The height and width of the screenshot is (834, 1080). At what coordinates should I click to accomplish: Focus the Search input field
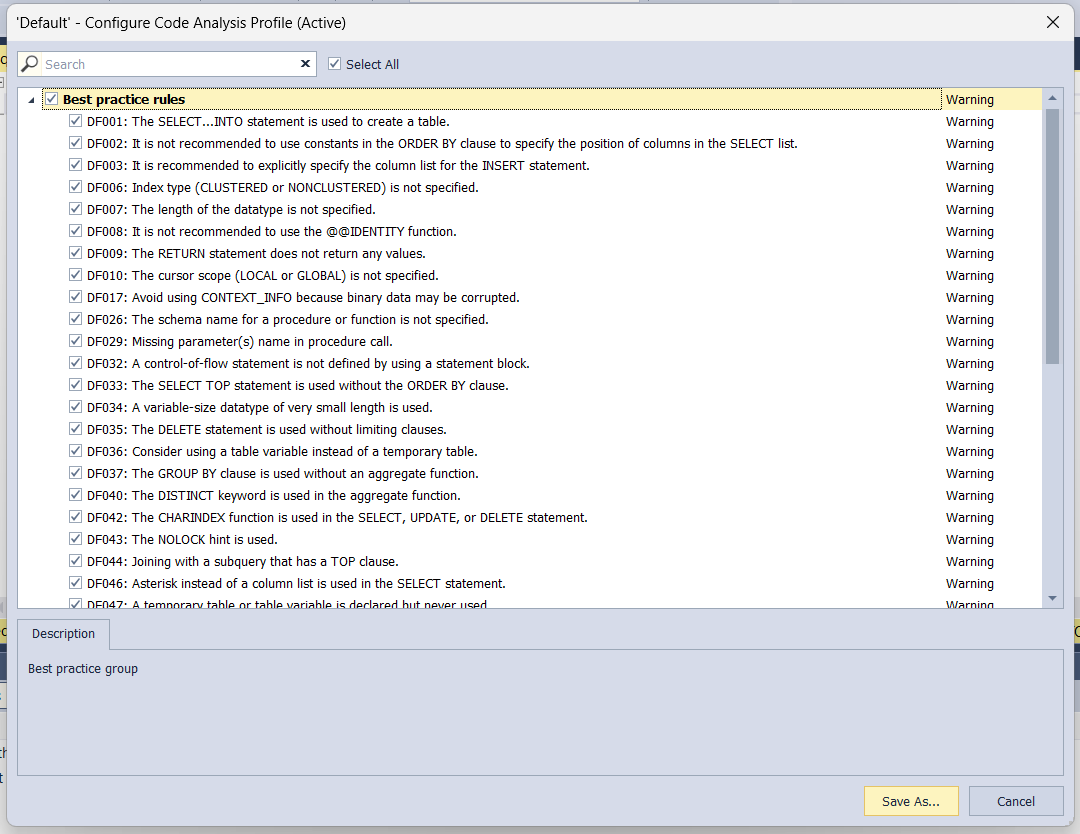tap(170, 64)
